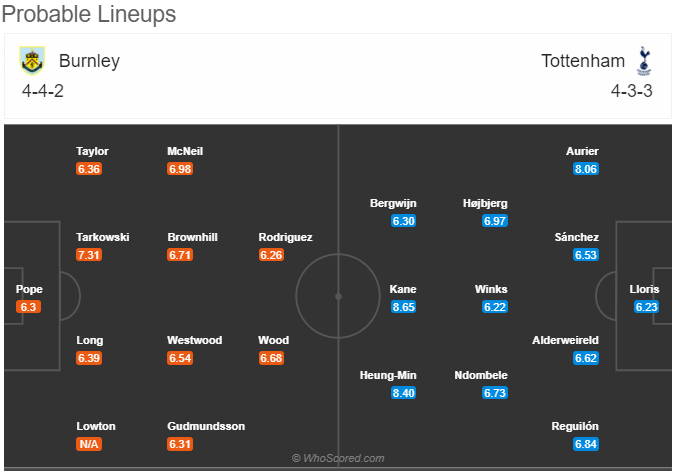Viewport: 677px width, 471px height.
Task: Select Lowton's N/A rating badge
Action: (x=89, y=444)
